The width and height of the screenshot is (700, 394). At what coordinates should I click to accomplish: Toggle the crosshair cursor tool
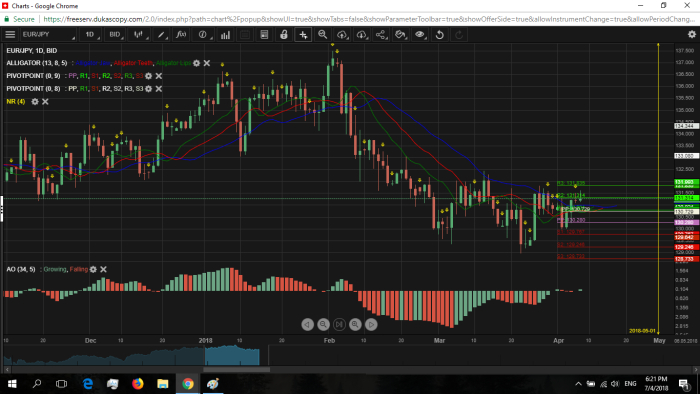[x=303, y=34]
